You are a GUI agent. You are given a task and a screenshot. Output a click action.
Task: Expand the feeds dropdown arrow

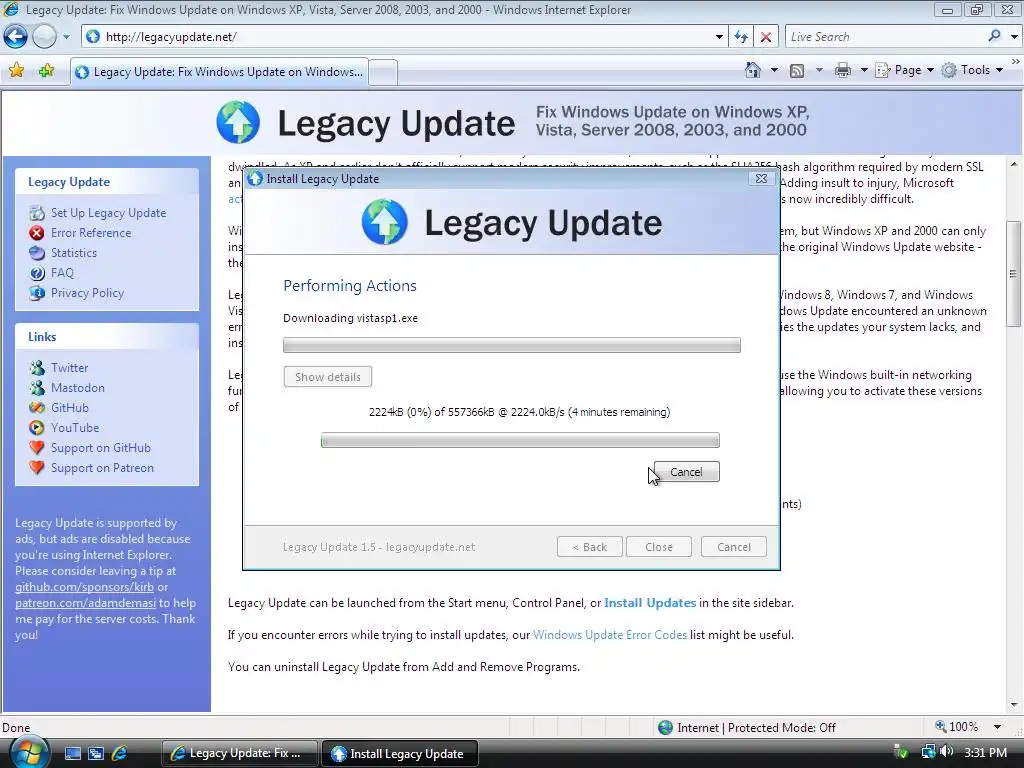tap(819, 70)
